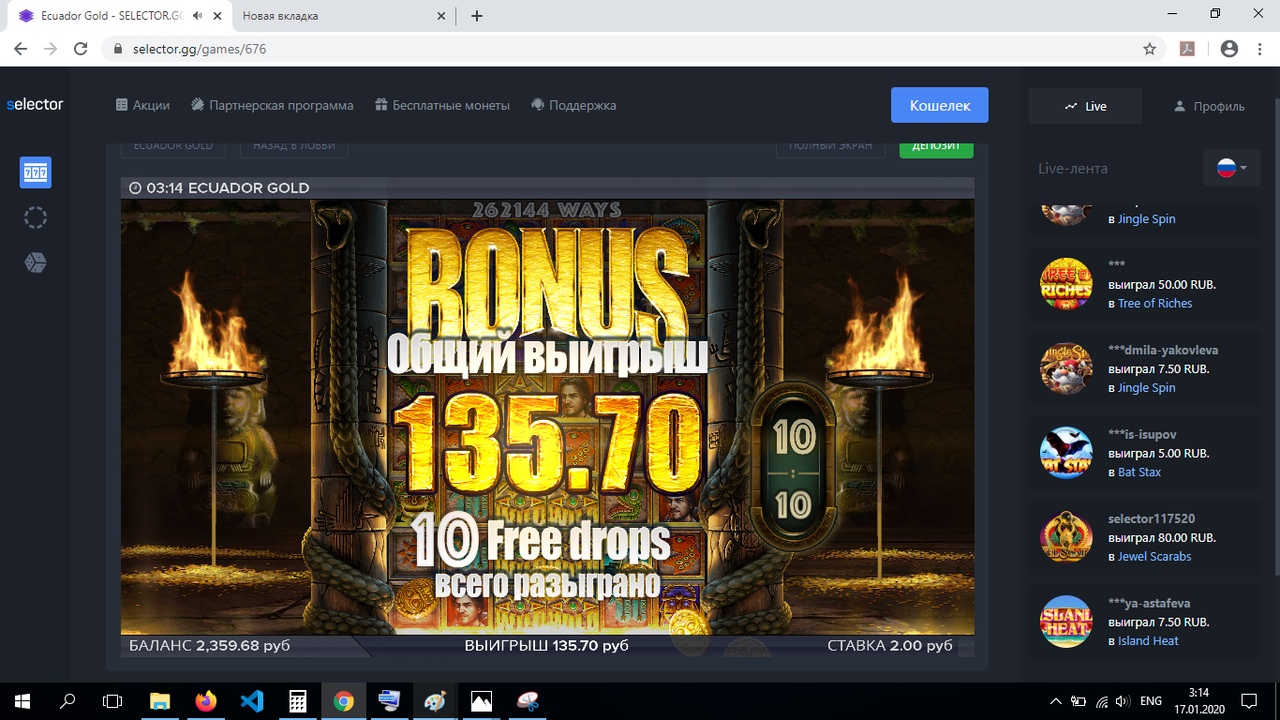Screen dimensions: 1280x720
Task: Open Chrome profile avatar icon
Action: 1229,49
